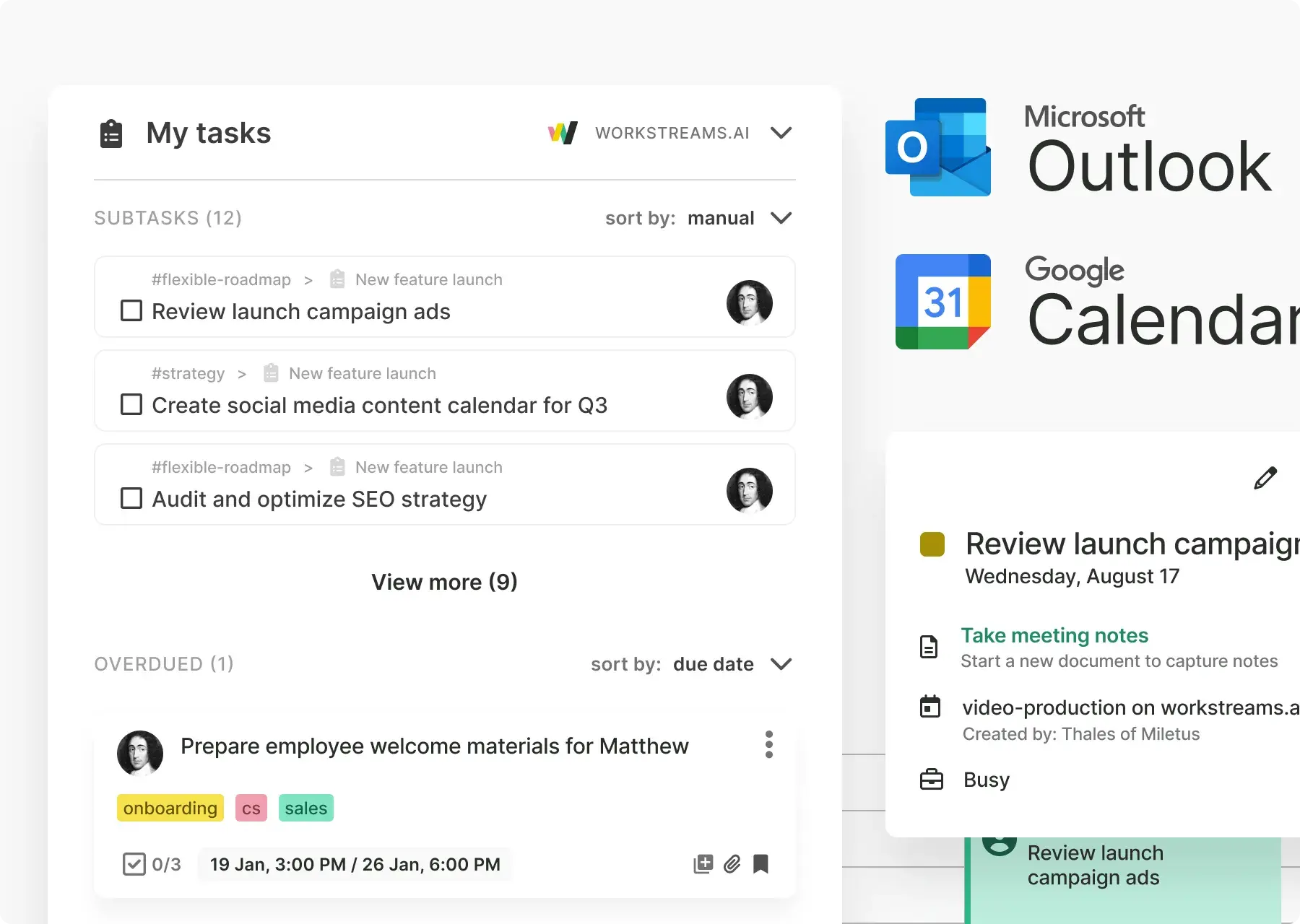The height and width of the screenshot is (924, 1300).
Task: Select the sales tag
Action: (x=305, y=808)
